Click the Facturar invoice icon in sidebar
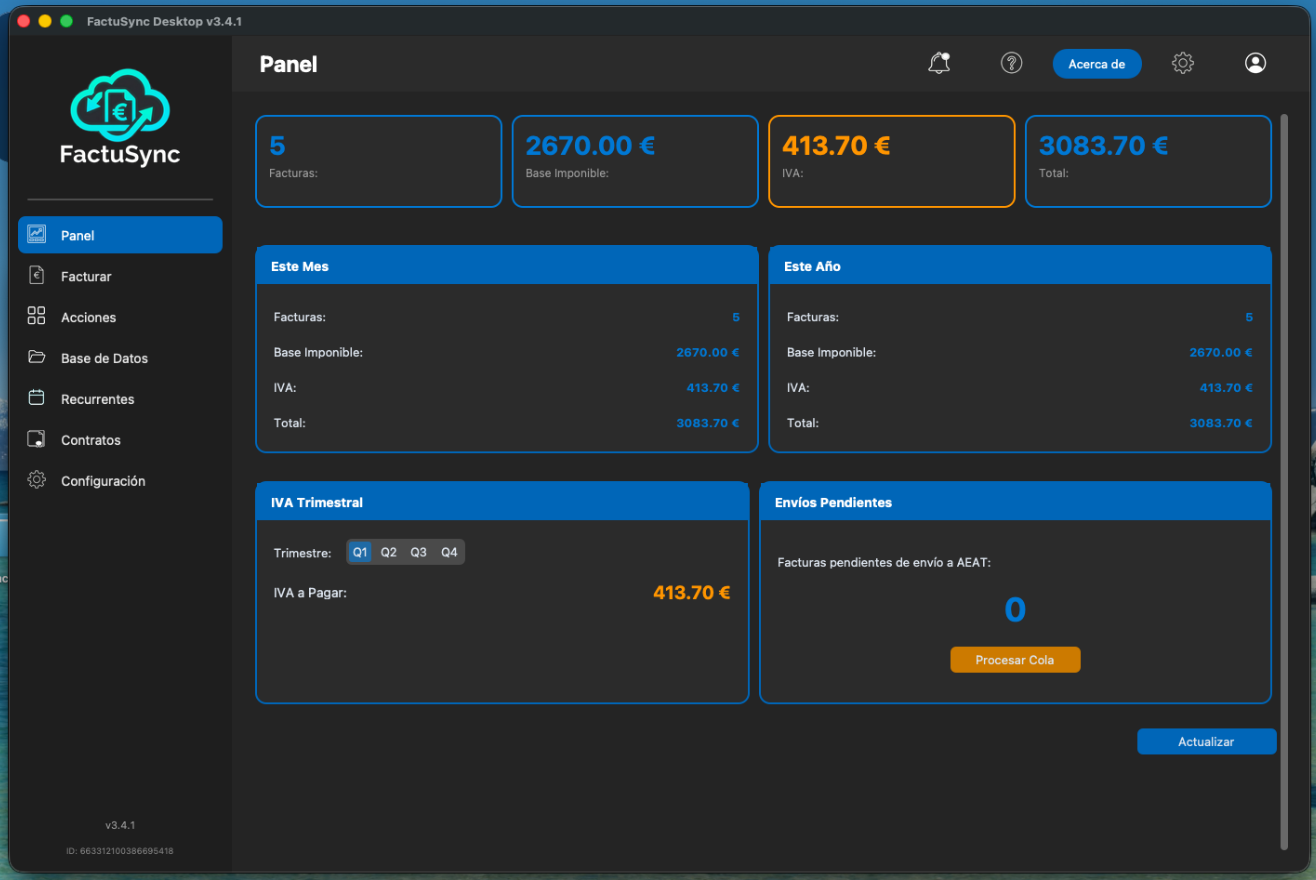 pyautogui.click(x=37, y=276)
